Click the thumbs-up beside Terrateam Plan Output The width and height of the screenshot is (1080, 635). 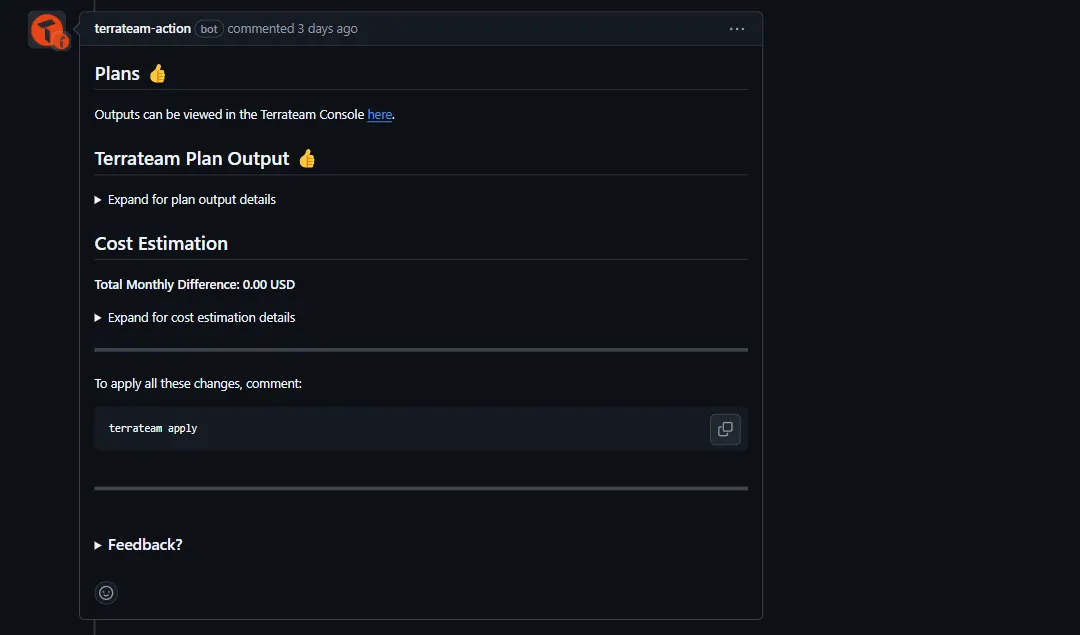(x=307, y=158)
